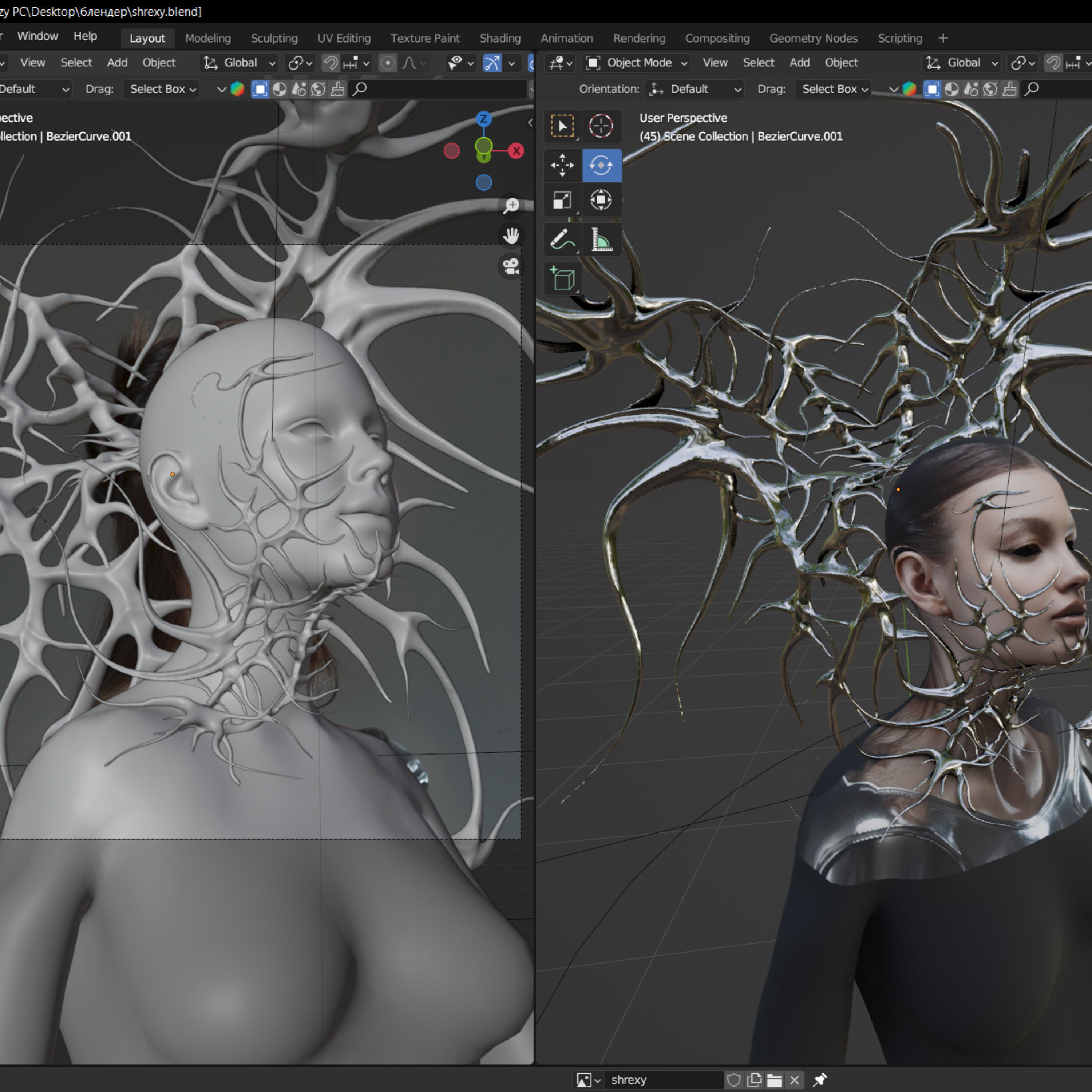Open View menu in left viewport header

[33, 63]
